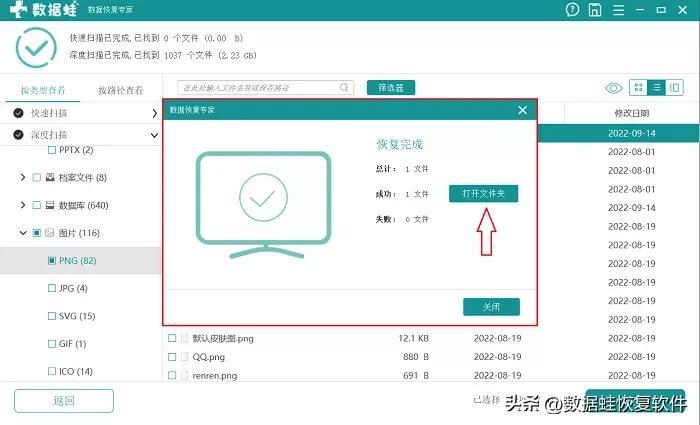Select the QQ.png file checkbox
The image size is (700, 425).
click(x=172, y=357)
